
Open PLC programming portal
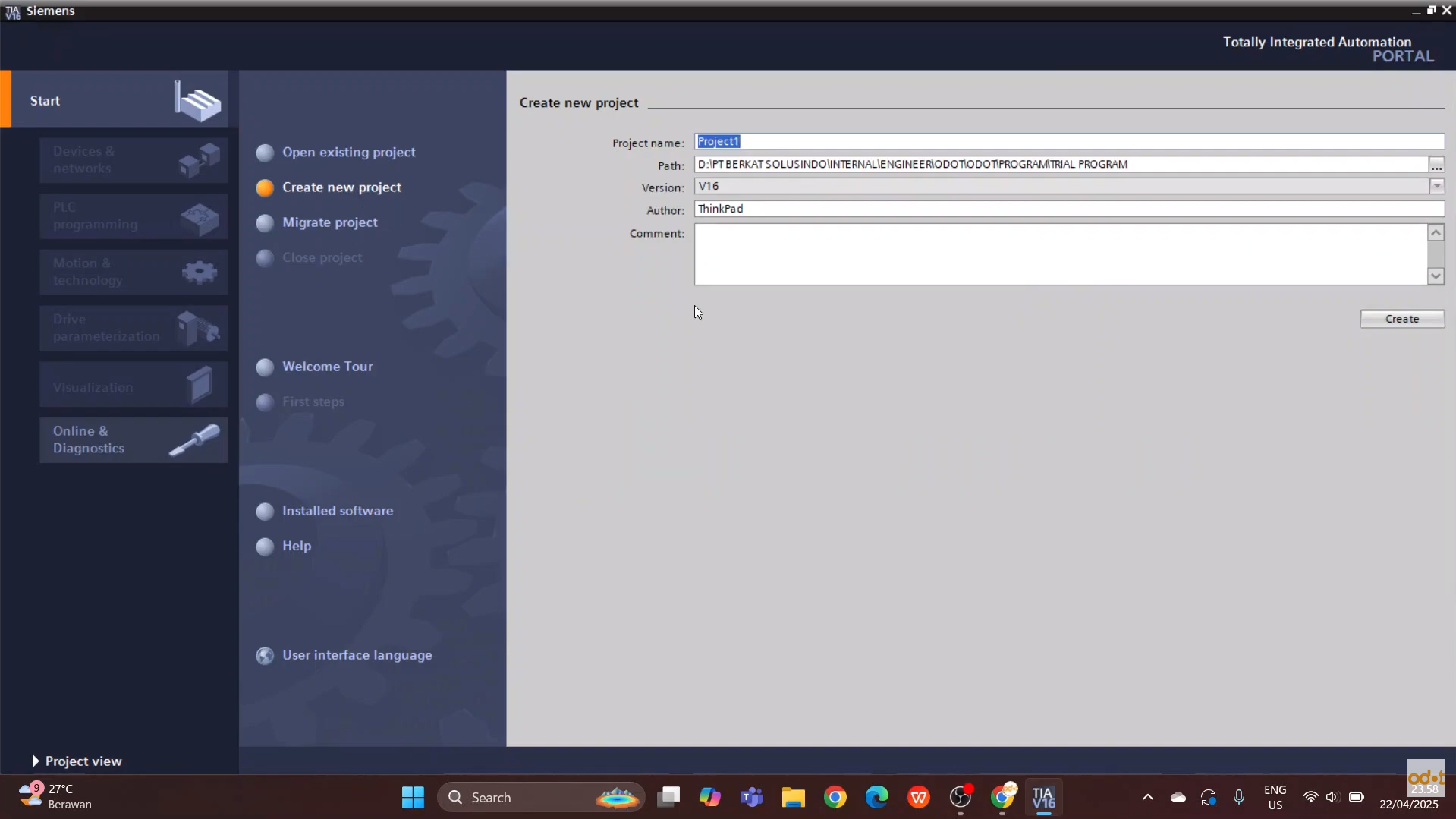coord(134,216)
